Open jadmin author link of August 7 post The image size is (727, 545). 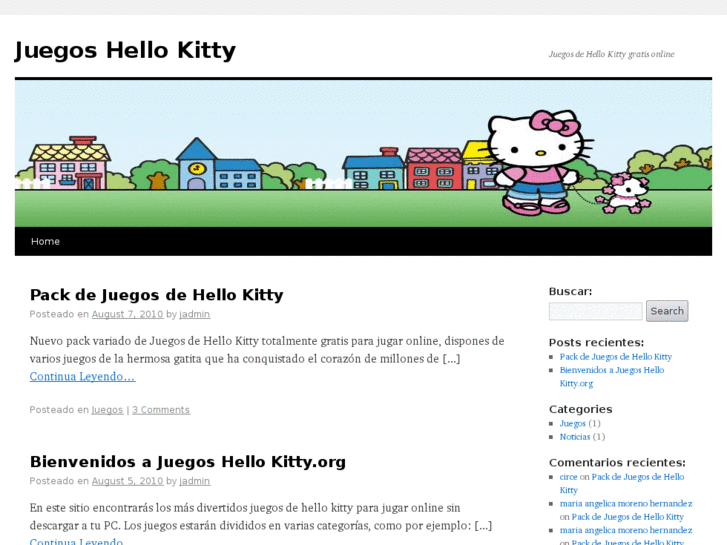(x=195, y=314)
